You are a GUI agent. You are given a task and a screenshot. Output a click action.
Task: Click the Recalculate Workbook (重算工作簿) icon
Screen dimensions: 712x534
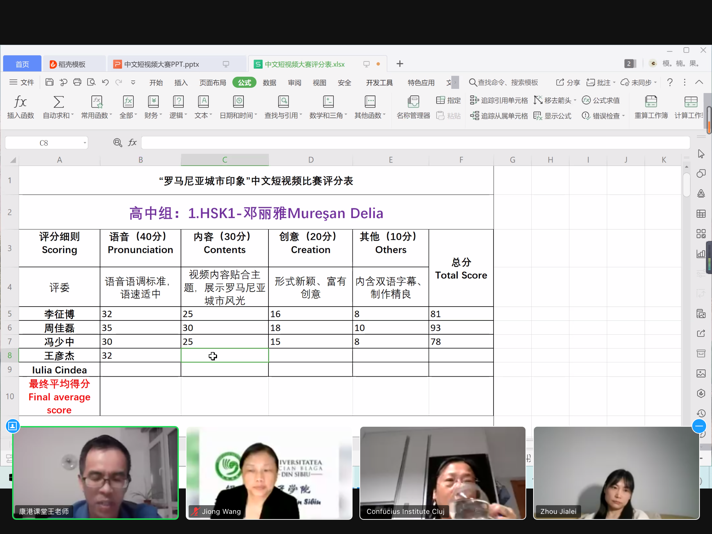click(x=651, y=106)
